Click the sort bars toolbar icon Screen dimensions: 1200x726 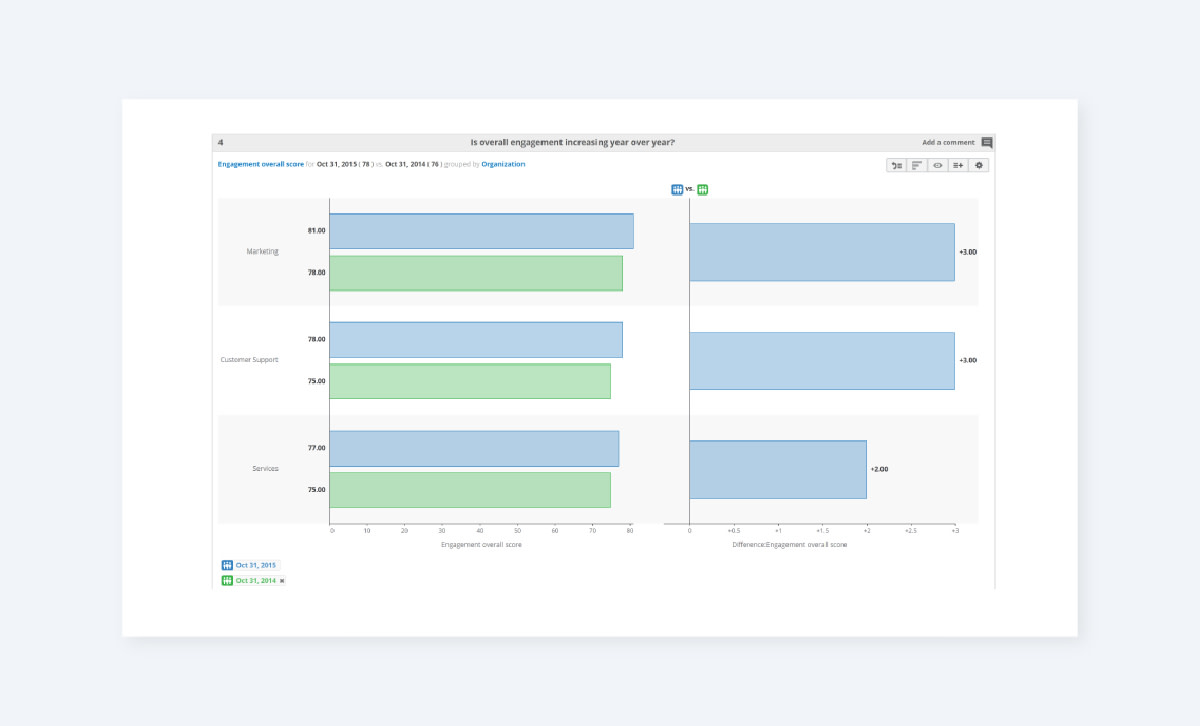pos(917,165)
